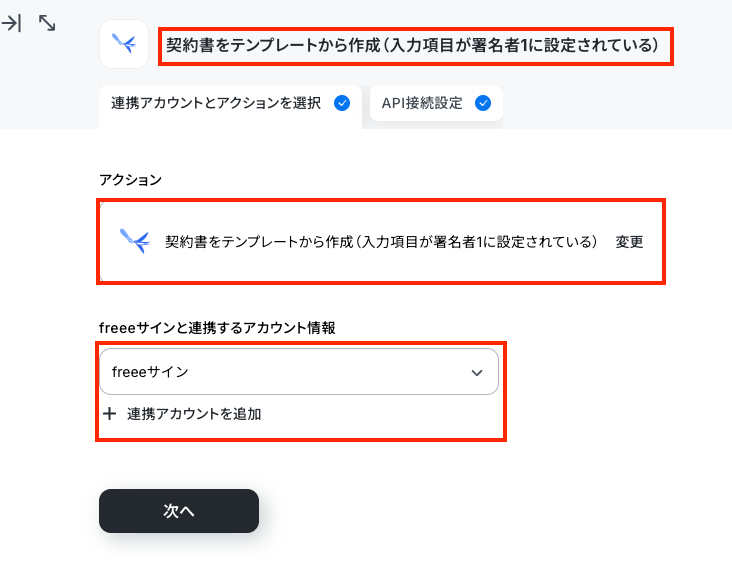Click 変更 to change the action
The height and width of the screenshot is (572, 732).
click(x=629, y=242)
